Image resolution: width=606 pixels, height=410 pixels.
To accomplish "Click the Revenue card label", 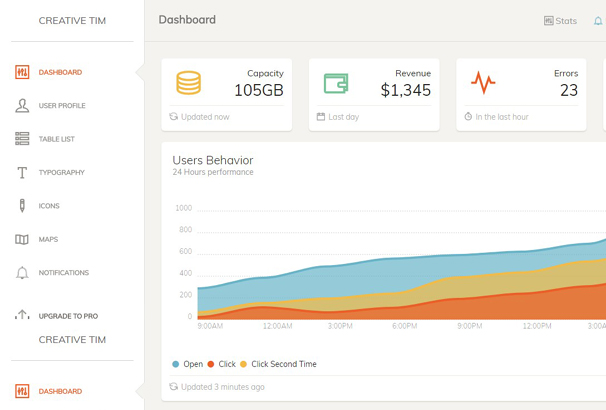I will coord(413,73).
